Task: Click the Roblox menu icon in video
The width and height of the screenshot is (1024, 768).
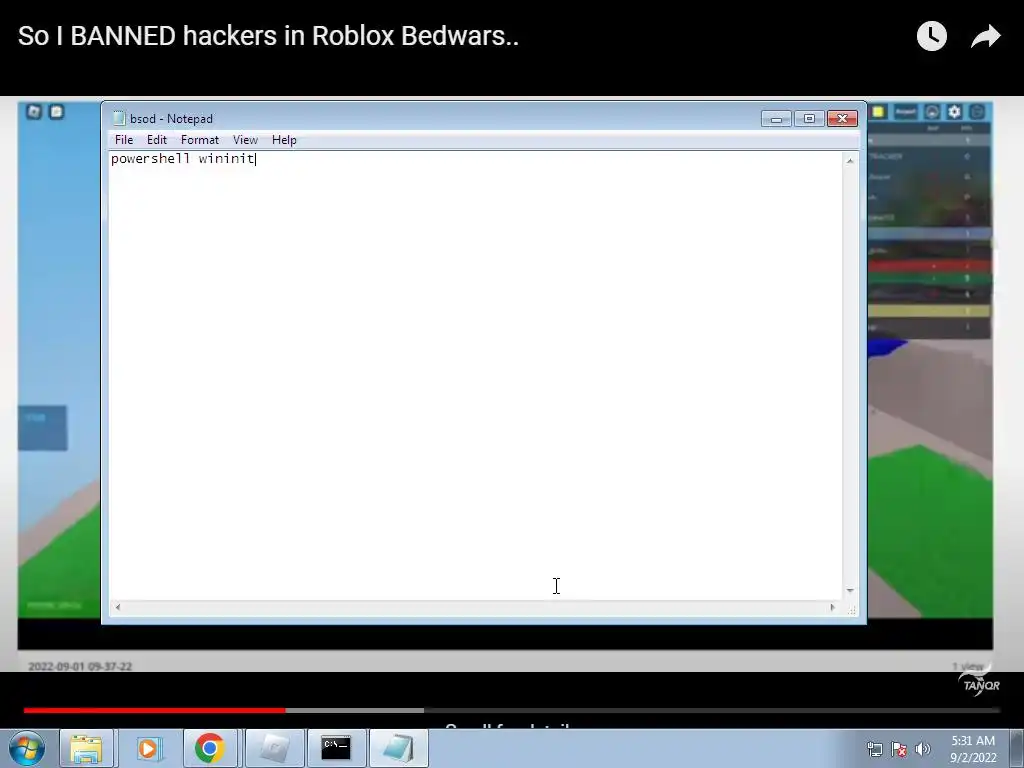Action: point(34,112)
